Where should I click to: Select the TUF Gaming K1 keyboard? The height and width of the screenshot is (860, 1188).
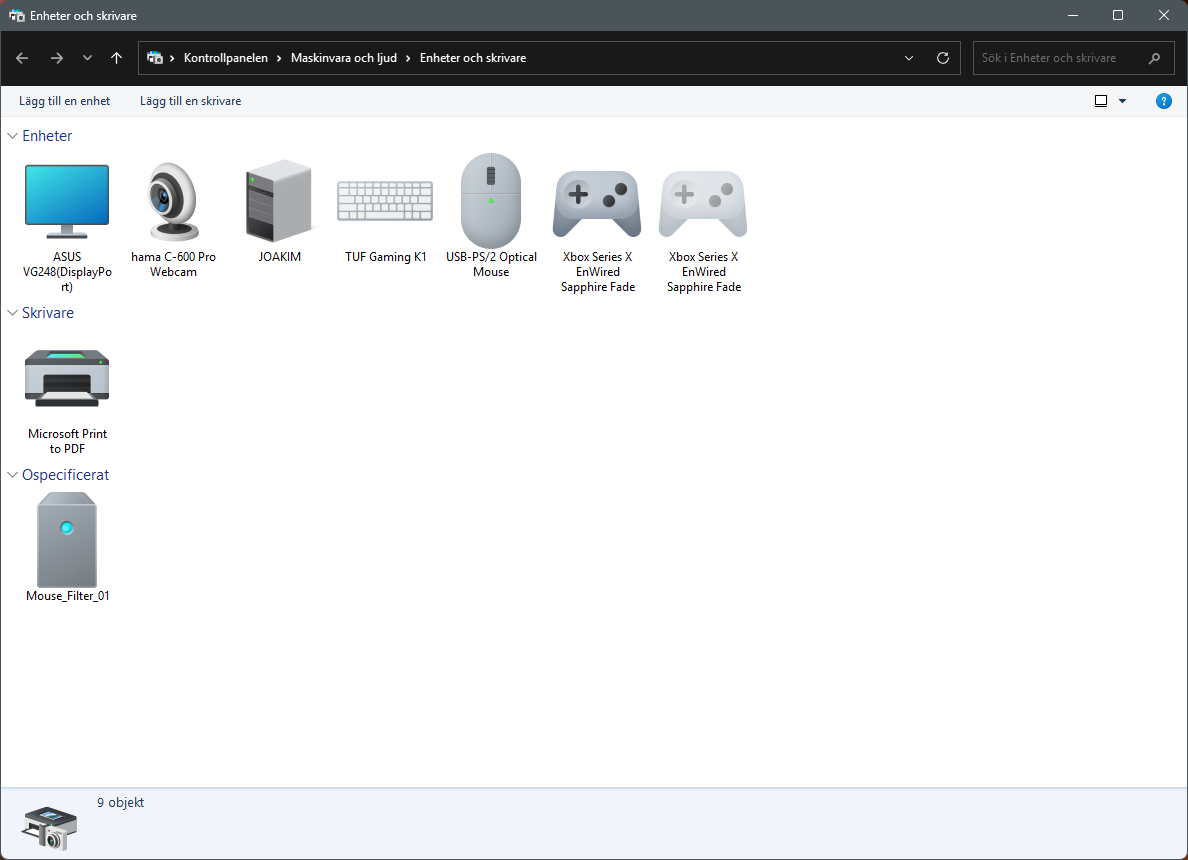coord(385,212)
